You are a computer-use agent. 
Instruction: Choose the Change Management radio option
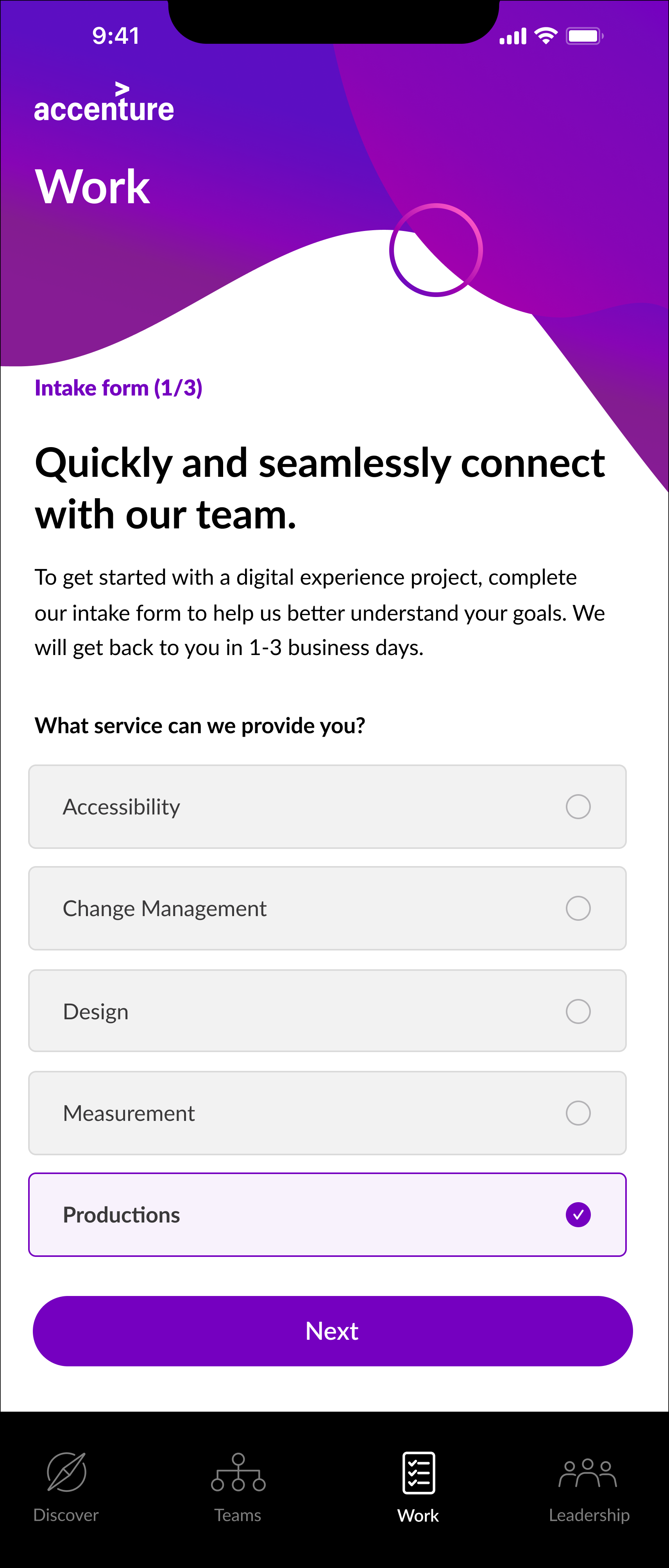click(x=578, y=908)
